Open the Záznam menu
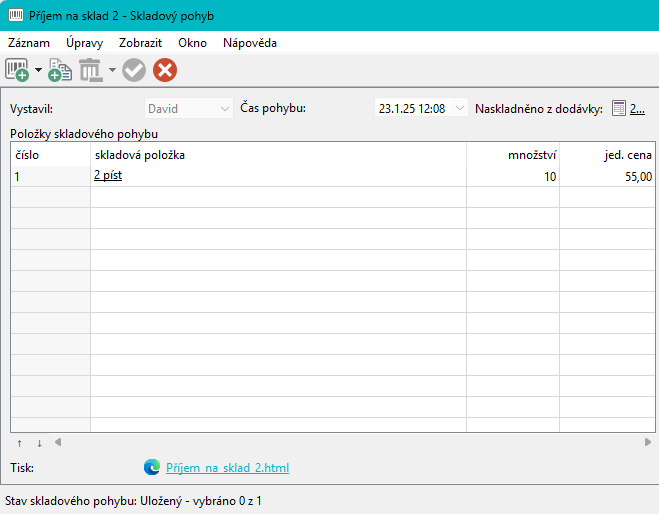 pyautogui.click(x=29, y=43)
